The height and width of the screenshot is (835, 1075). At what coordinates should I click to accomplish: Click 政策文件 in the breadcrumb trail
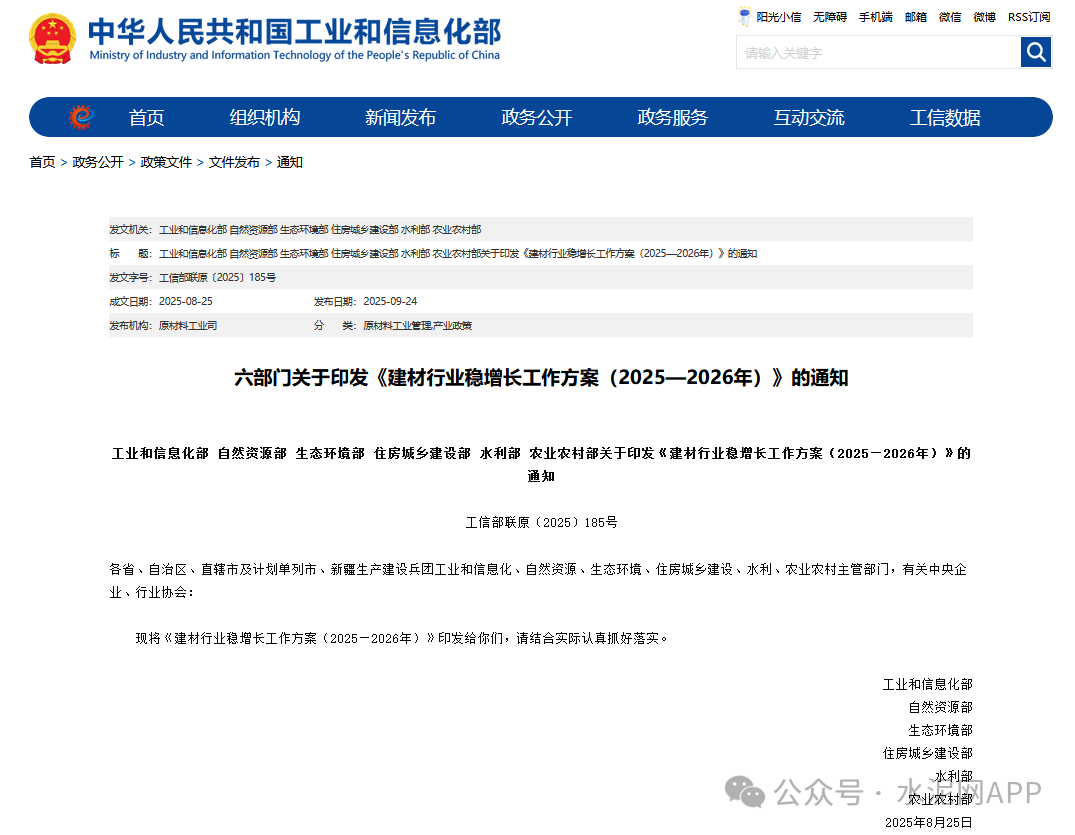pyautogui.click(x=166, y=162)
